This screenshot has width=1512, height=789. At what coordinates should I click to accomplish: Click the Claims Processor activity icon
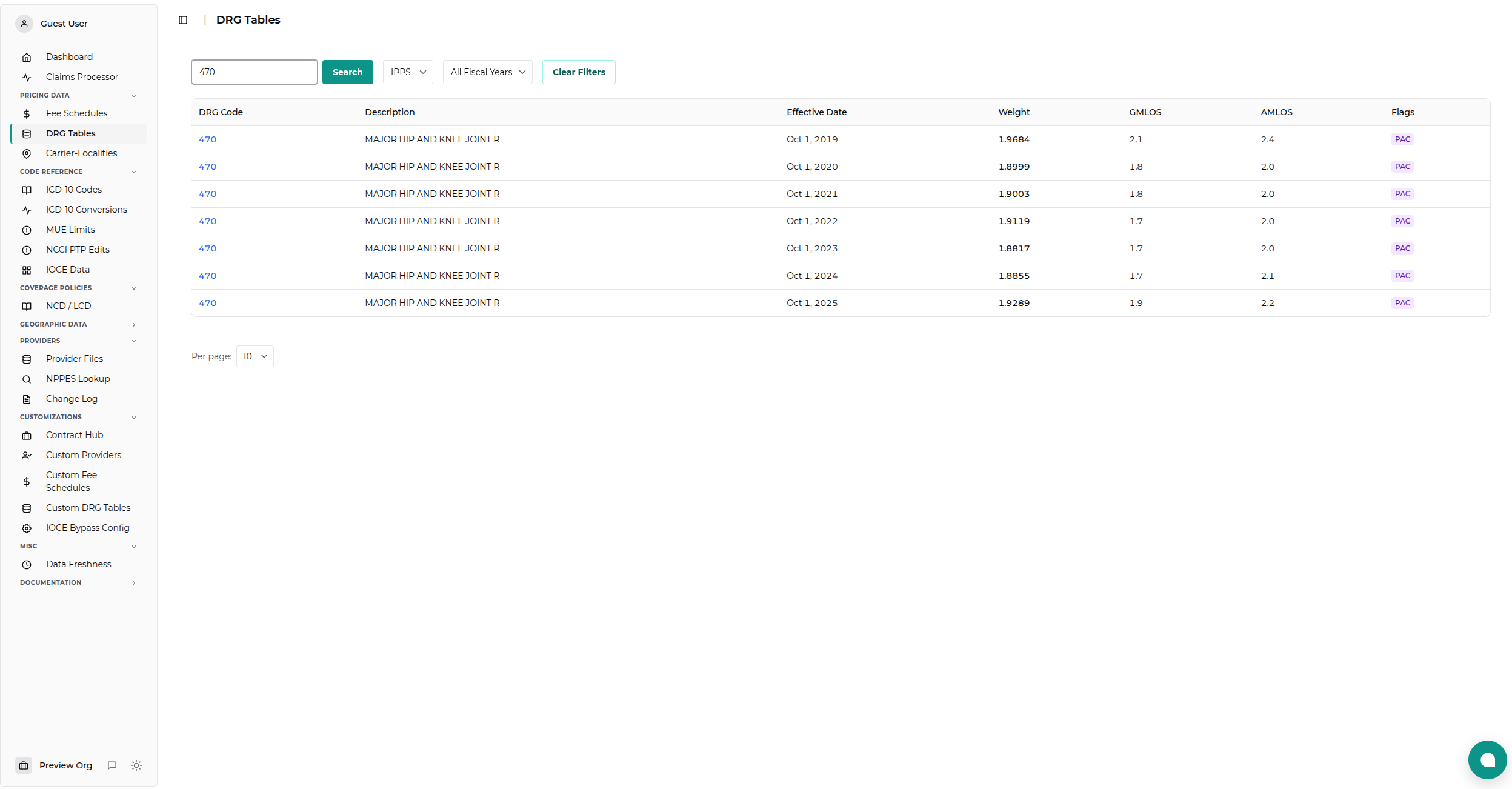(27, 78)
